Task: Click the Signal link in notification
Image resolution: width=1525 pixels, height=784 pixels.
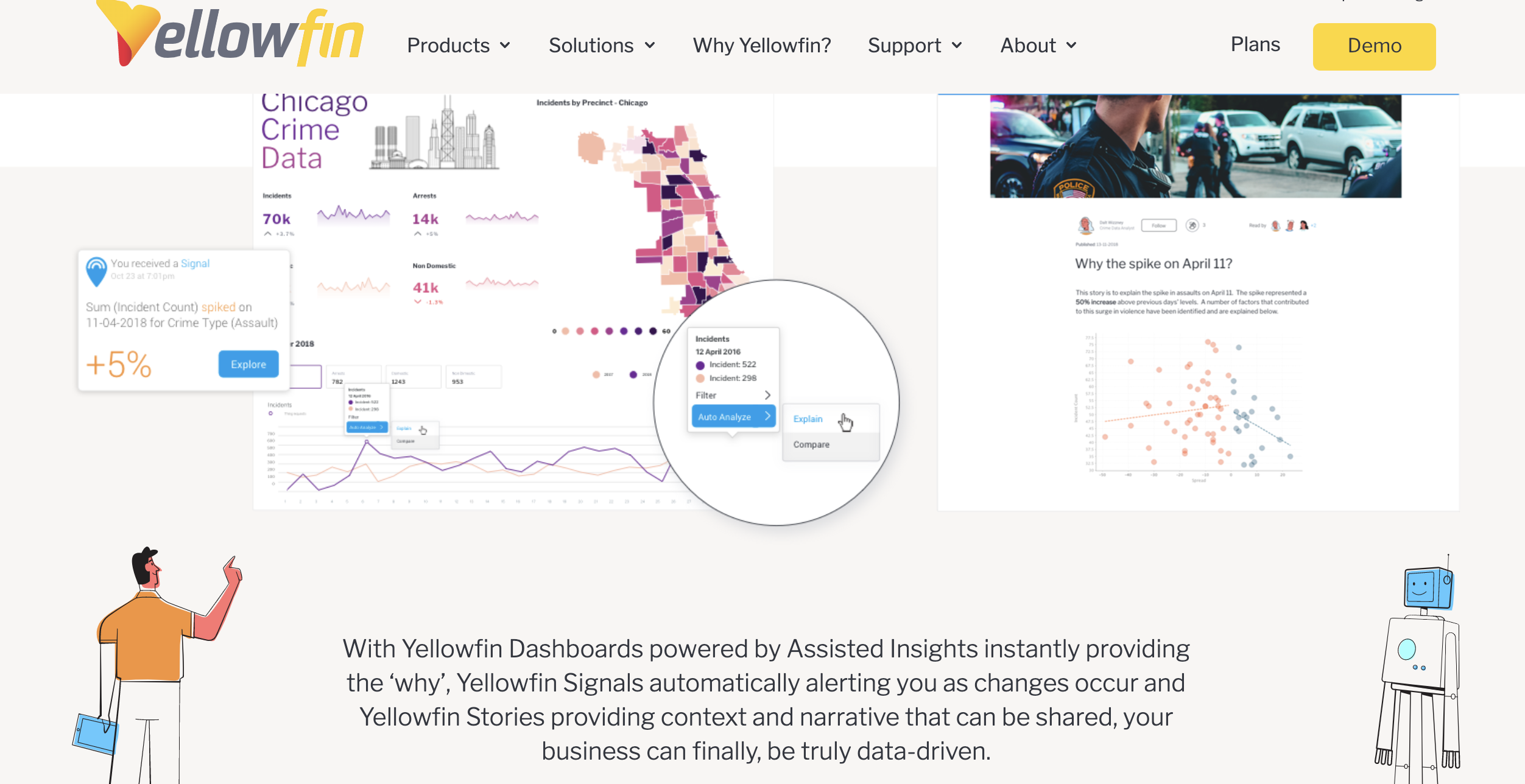Action: click(x=195, y=264)
